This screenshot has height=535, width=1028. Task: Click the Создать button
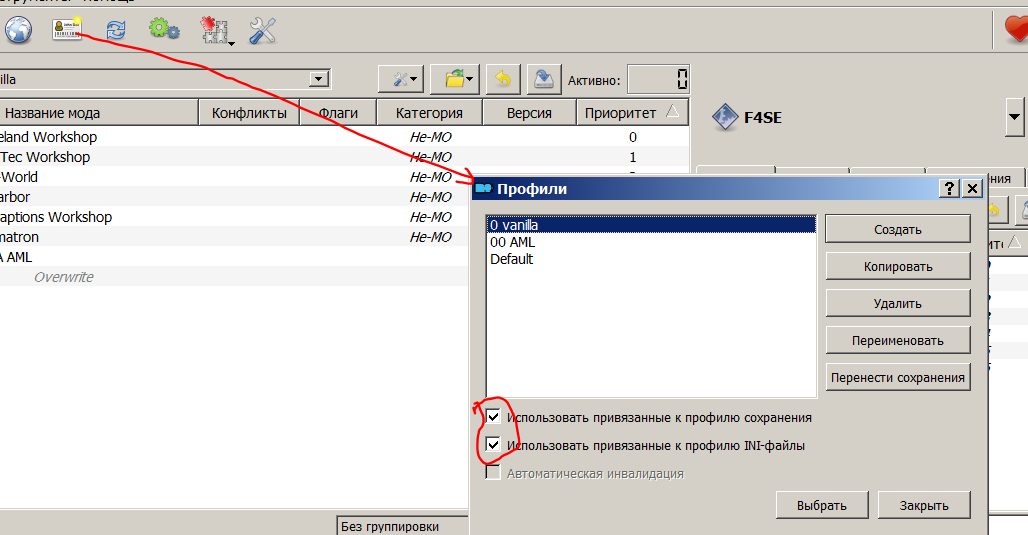pyautogui.click(x=897, y=229)
